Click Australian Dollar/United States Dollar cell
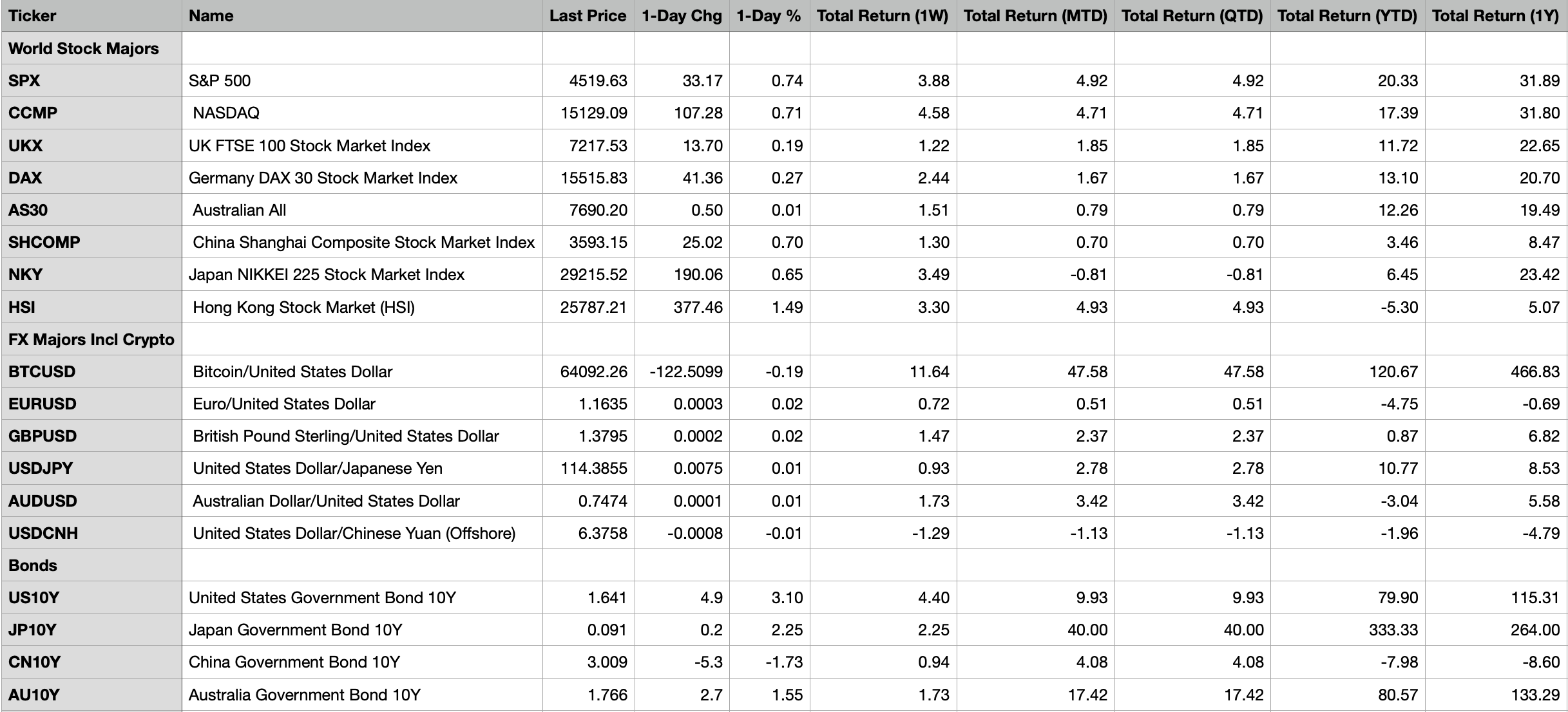 pos(362,501)
